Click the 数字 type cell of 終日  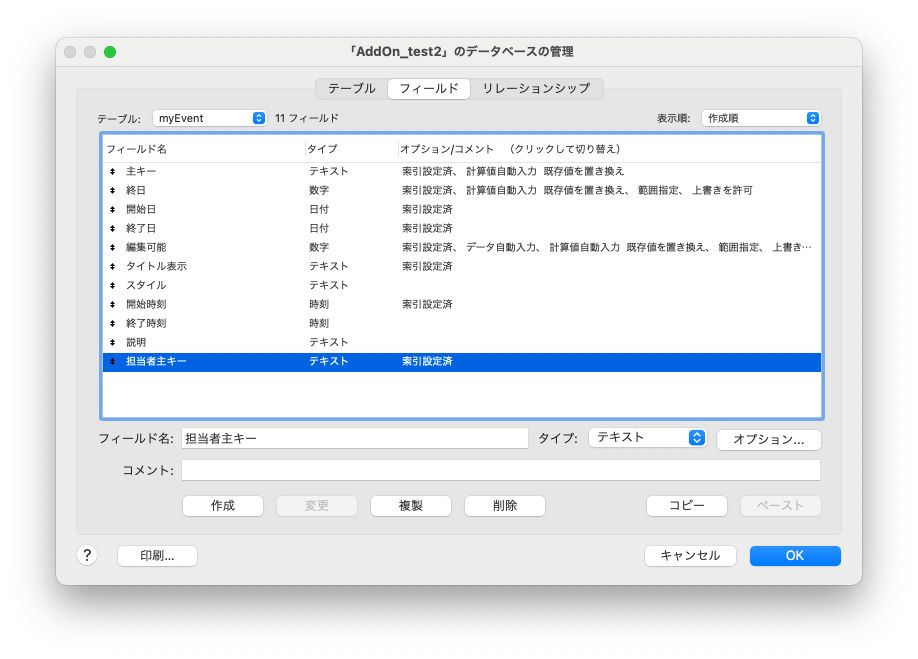click(x=319, y=190)
